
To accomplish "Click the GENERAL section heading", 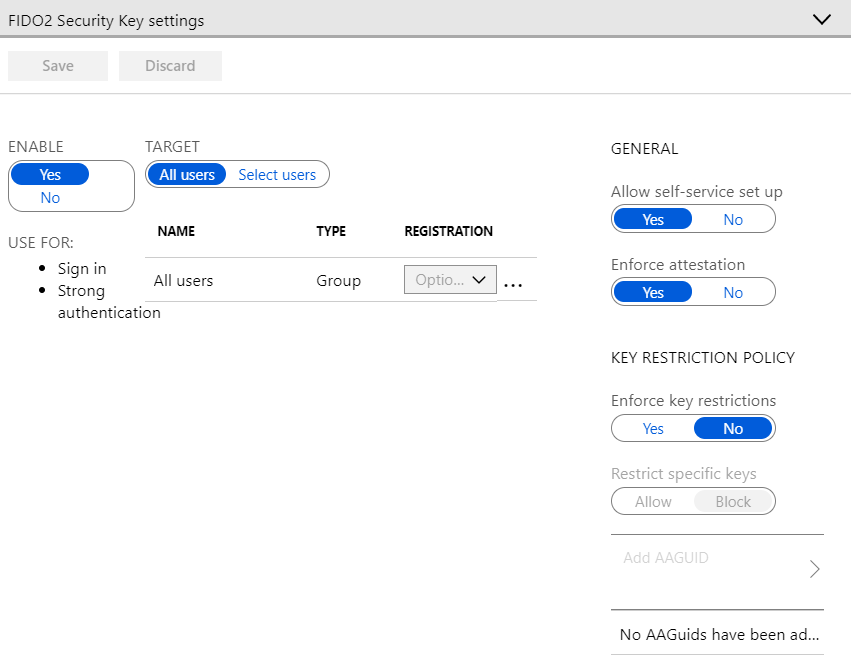I will point(644,149).
